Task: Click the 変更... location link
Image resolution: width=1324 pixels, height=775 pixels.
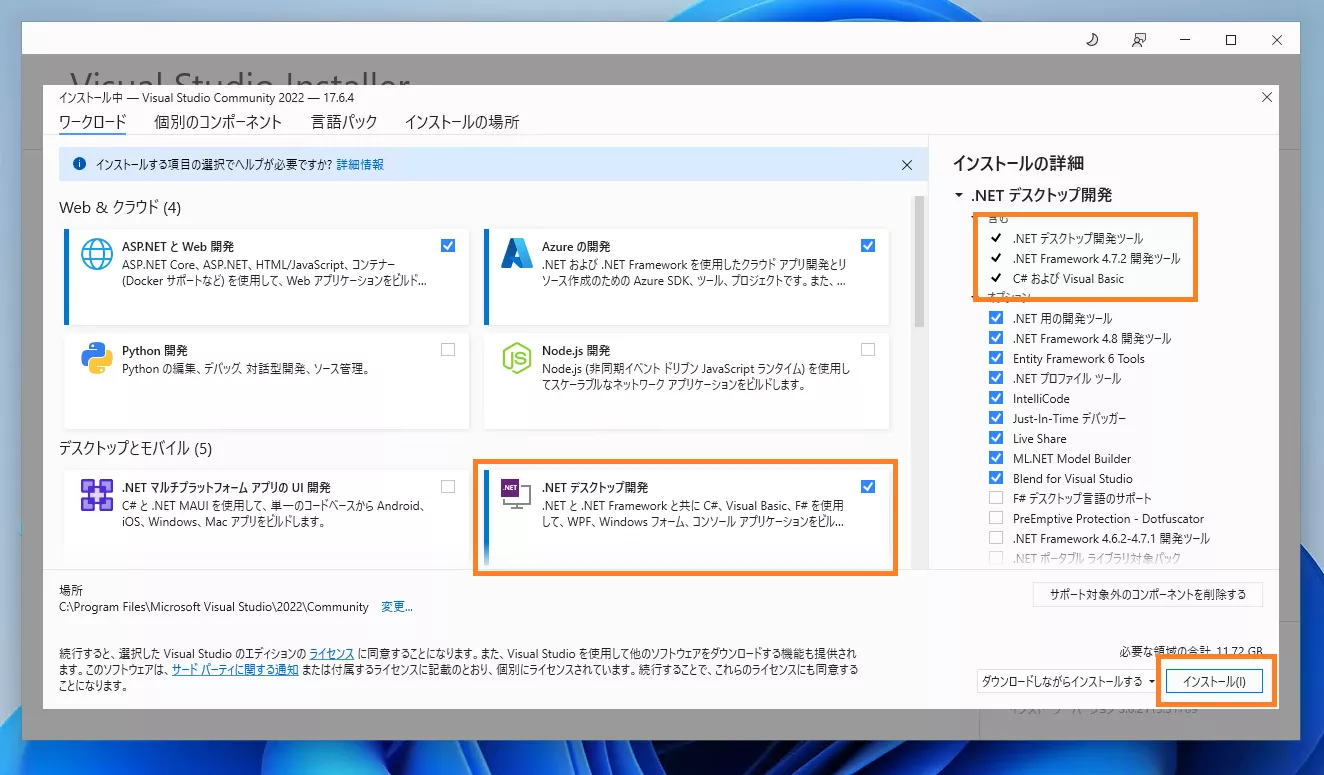Action: (x=397, y=607)
